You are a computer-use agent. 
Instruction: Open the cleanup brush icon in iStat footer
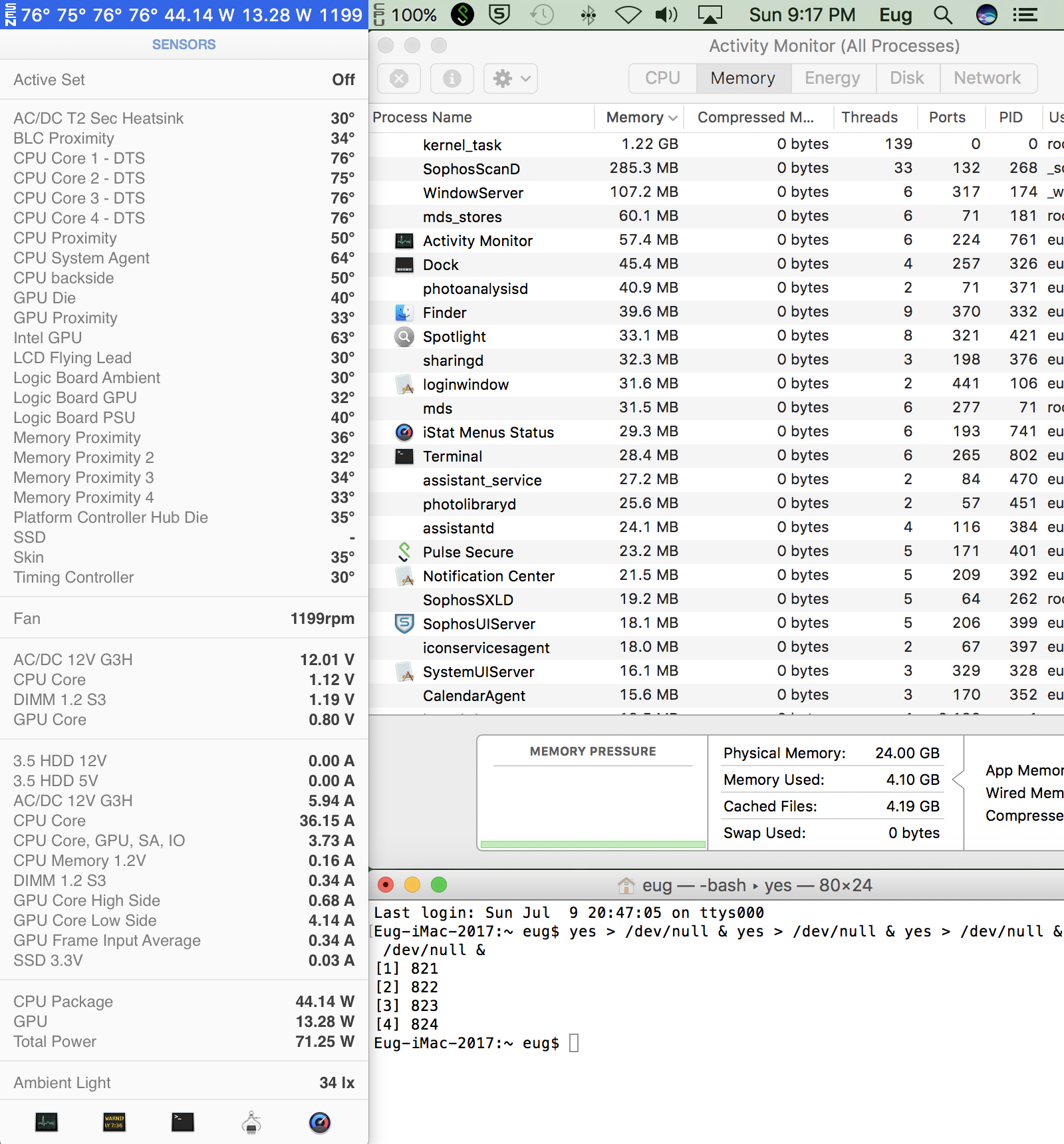[x=251, y=1123]
